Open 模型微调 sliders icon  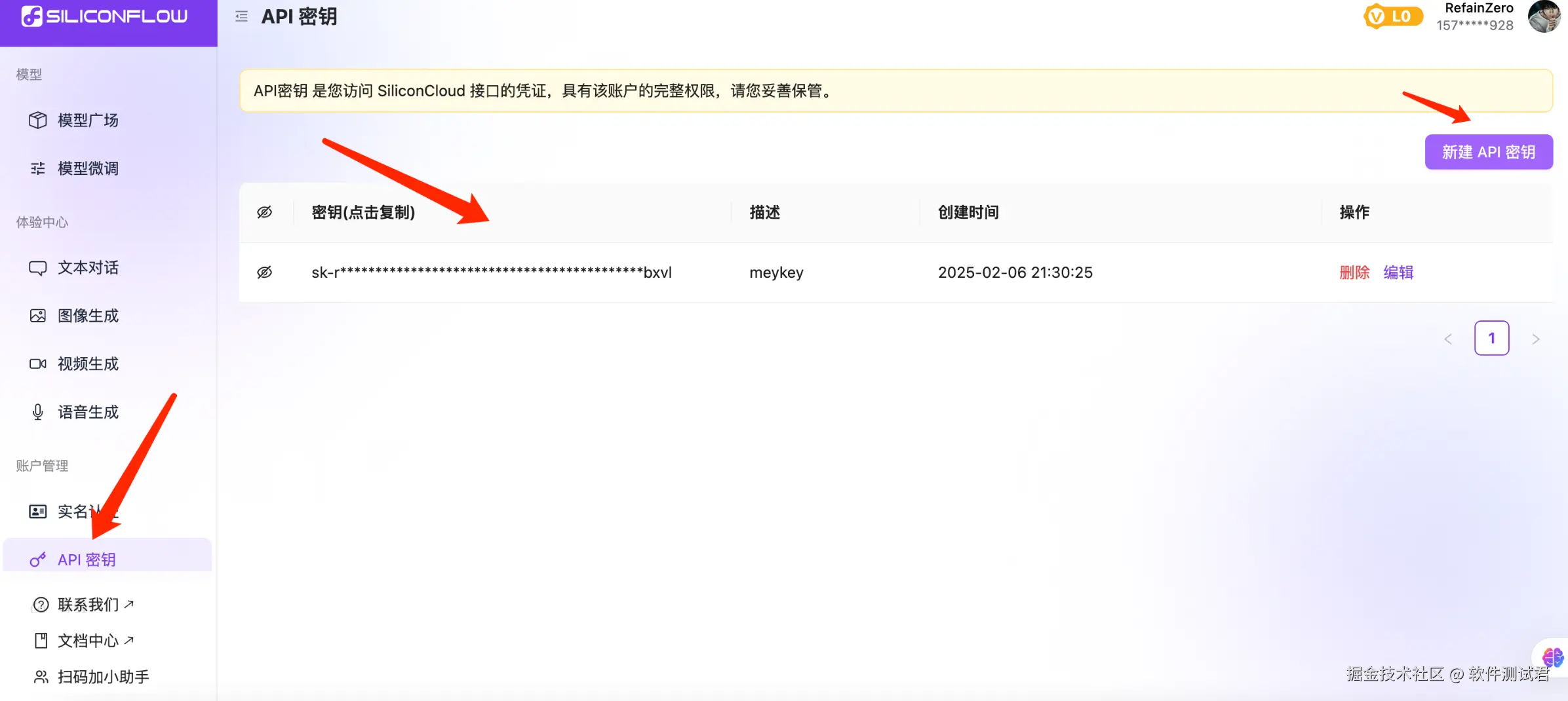[x=38, y=168]
